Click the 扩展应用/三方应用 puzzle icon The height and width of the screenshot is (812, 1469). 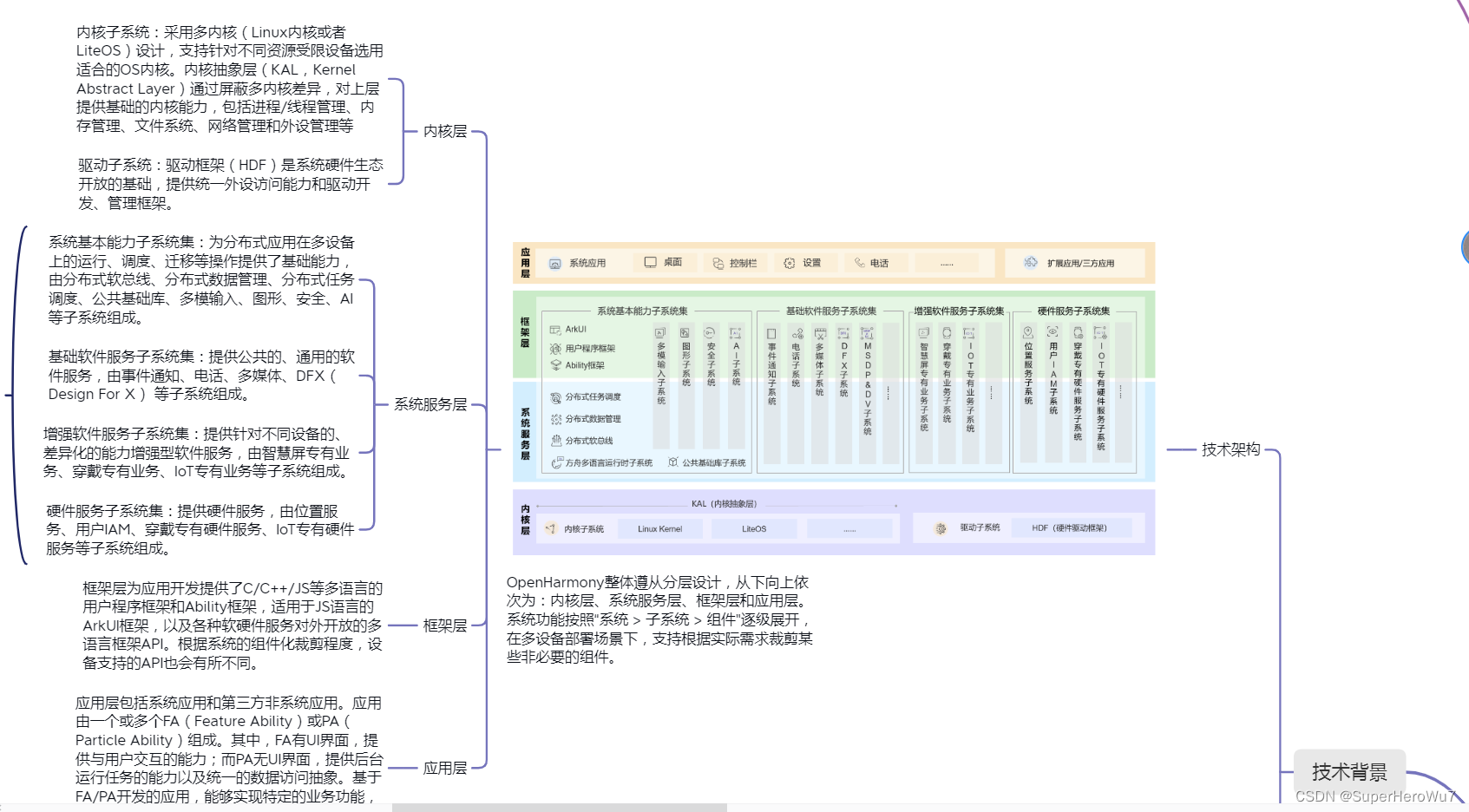(x=1031, y=262)
